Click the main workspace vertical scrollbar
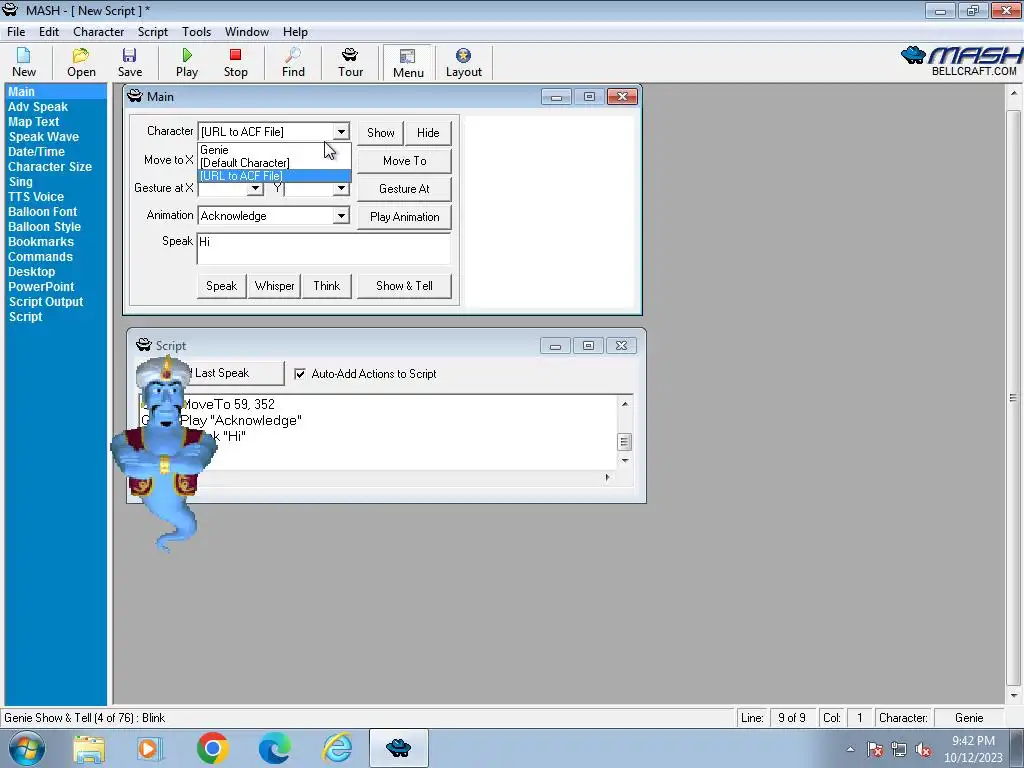Image resolution: width=1024 pixels, height=768 pixels. pyautogui.click(x=1014, y=398)
